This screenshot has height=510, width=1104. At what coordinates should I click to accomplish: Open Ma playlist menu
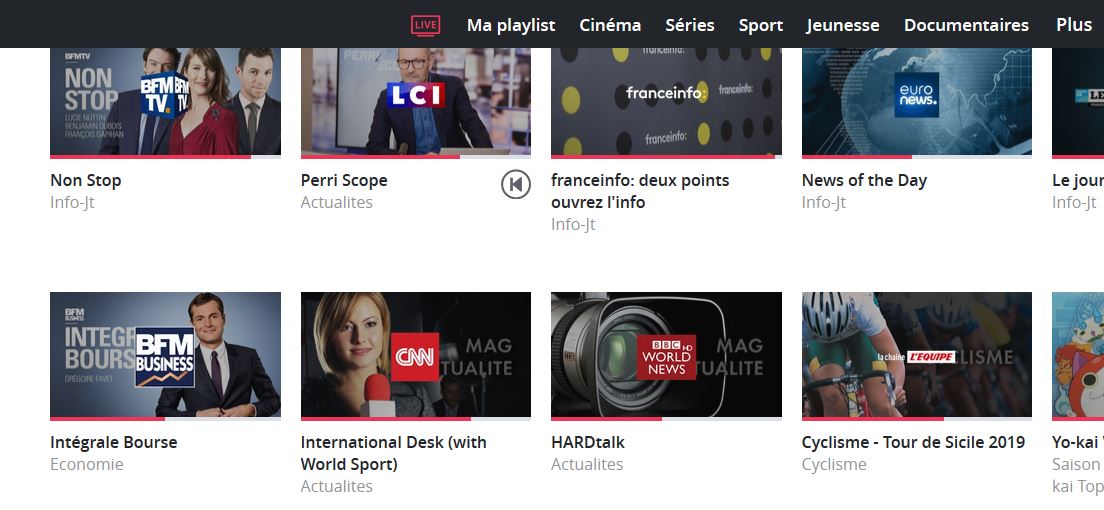pos(511,25)
